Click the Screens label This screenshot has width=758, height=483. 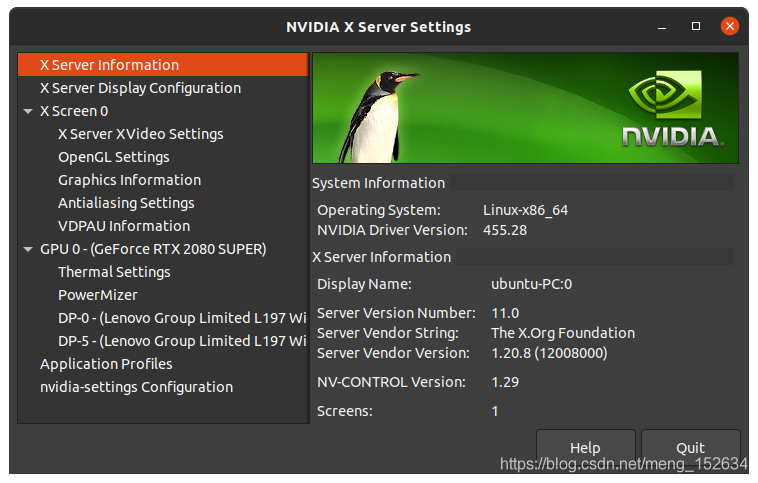pos(345,411)
